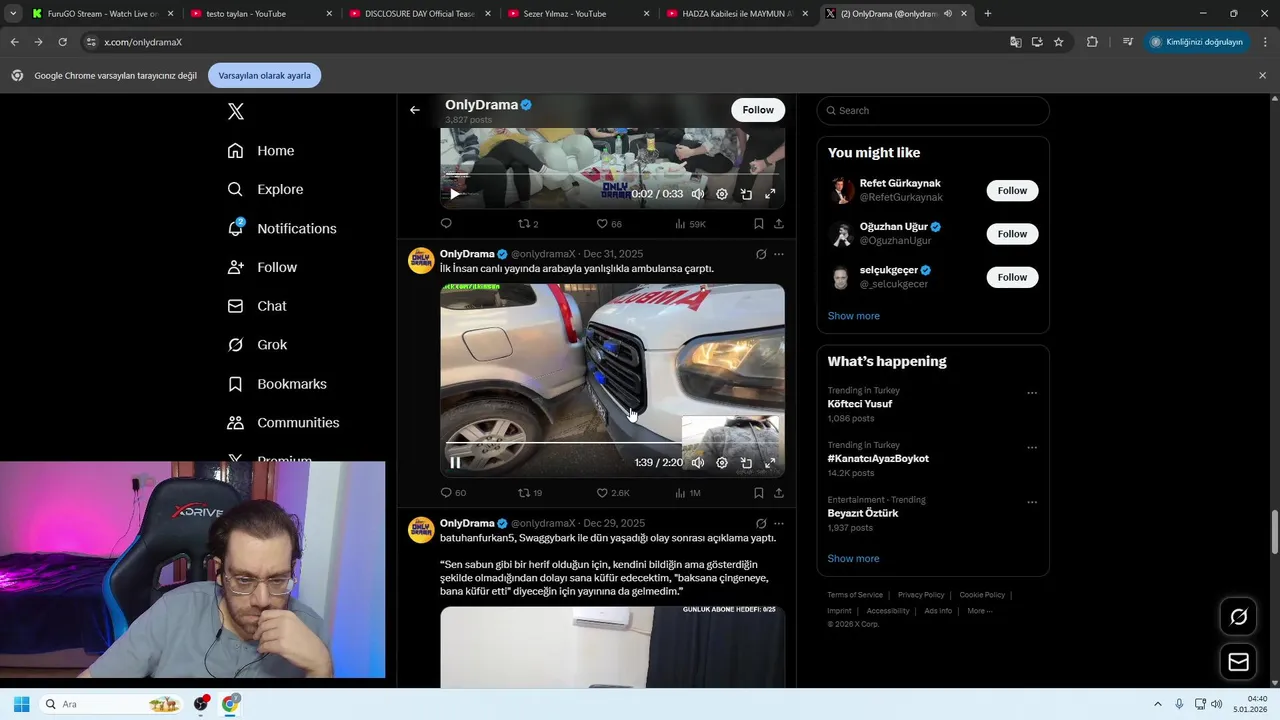Follow Refet Gürkaynak
The height and width of the screenshot is (720, 1280).
pyautogui.click(x=1012, y=190)
